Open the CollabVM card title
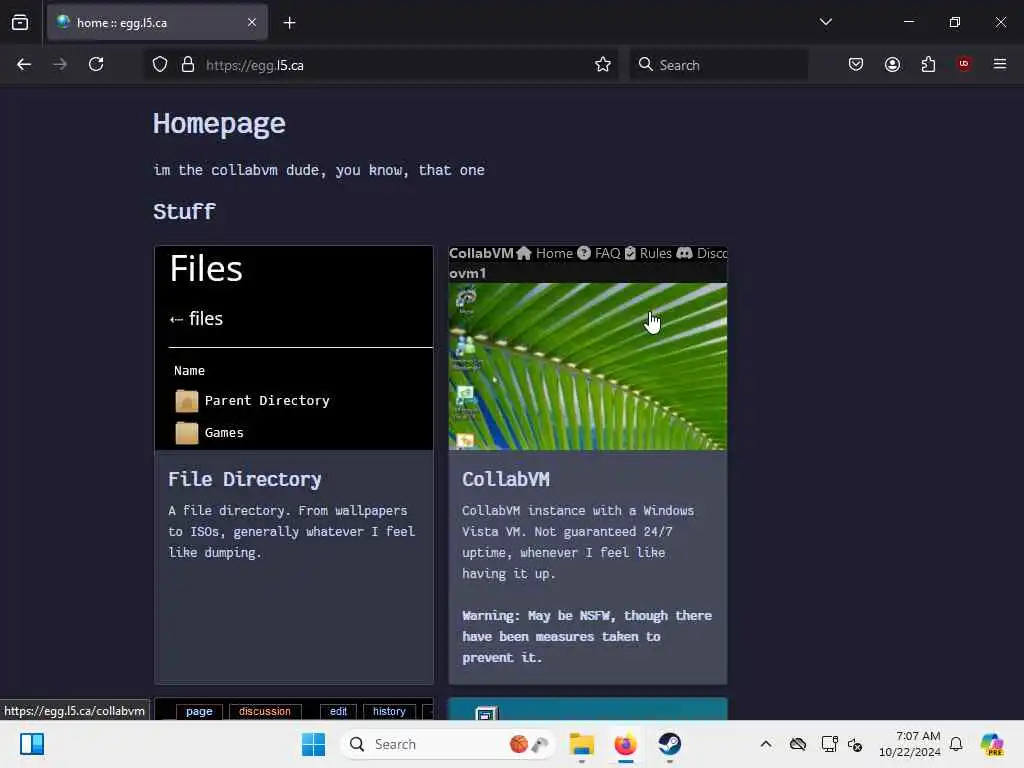This screenshot has height=768, width=1024. [x=506, y=479]
